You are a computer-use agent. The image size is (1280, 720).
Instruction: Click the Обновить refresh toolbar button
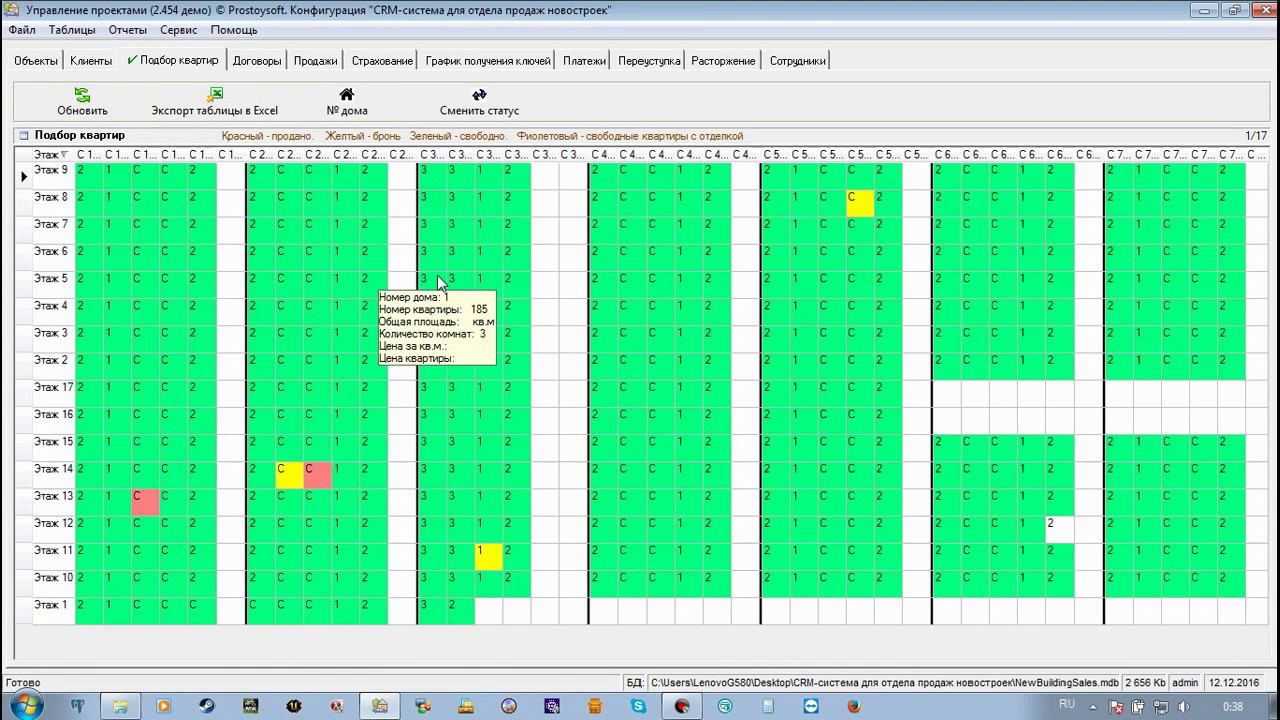click(82, 101)
